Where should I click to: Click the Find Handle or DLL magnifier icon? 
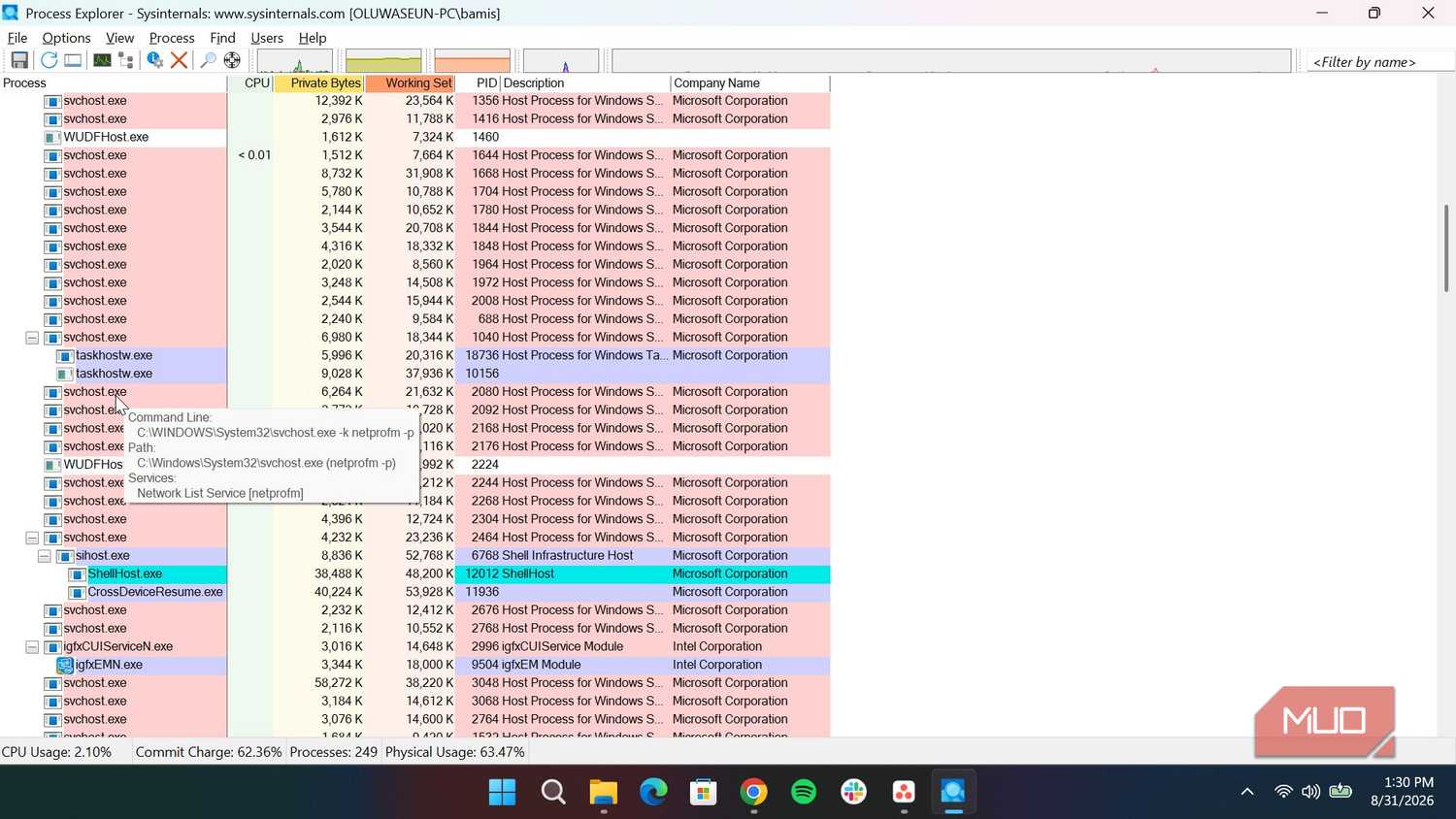point(208,60)
